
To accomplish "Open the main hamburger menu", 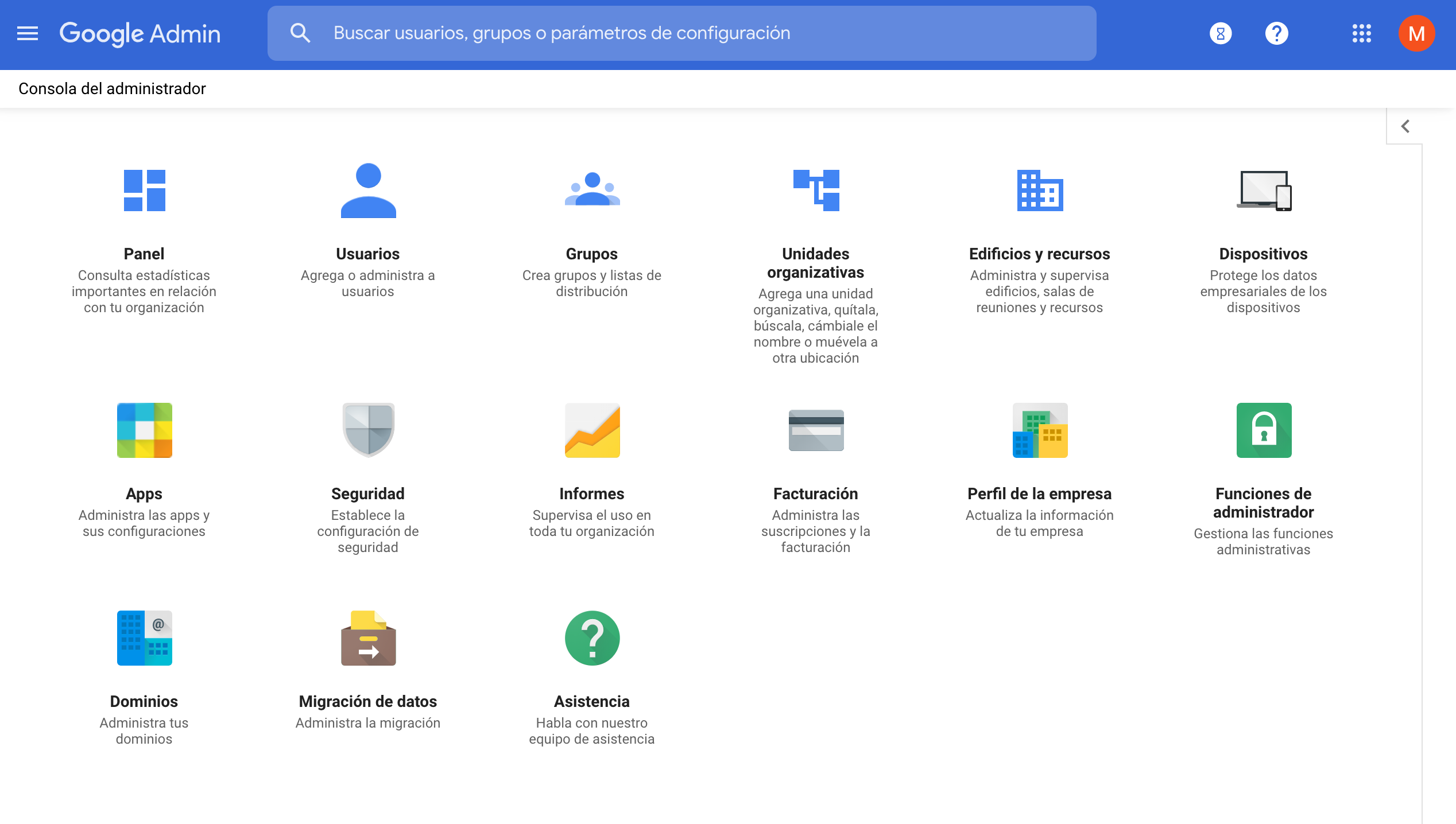I will 28,33.
